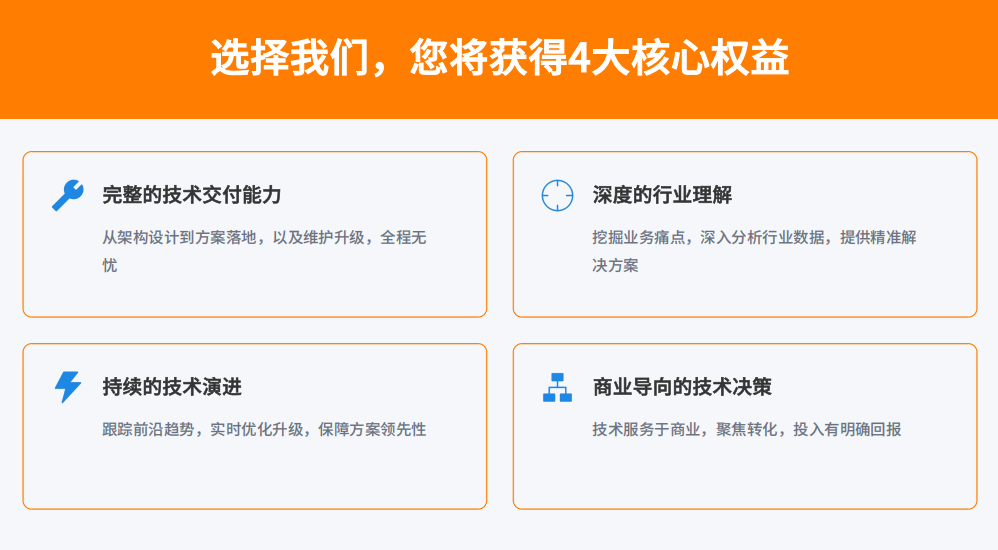The image size is (998, 550).
Task: Click the description starting with 跟踪前沿趋势
Action: 264,430
